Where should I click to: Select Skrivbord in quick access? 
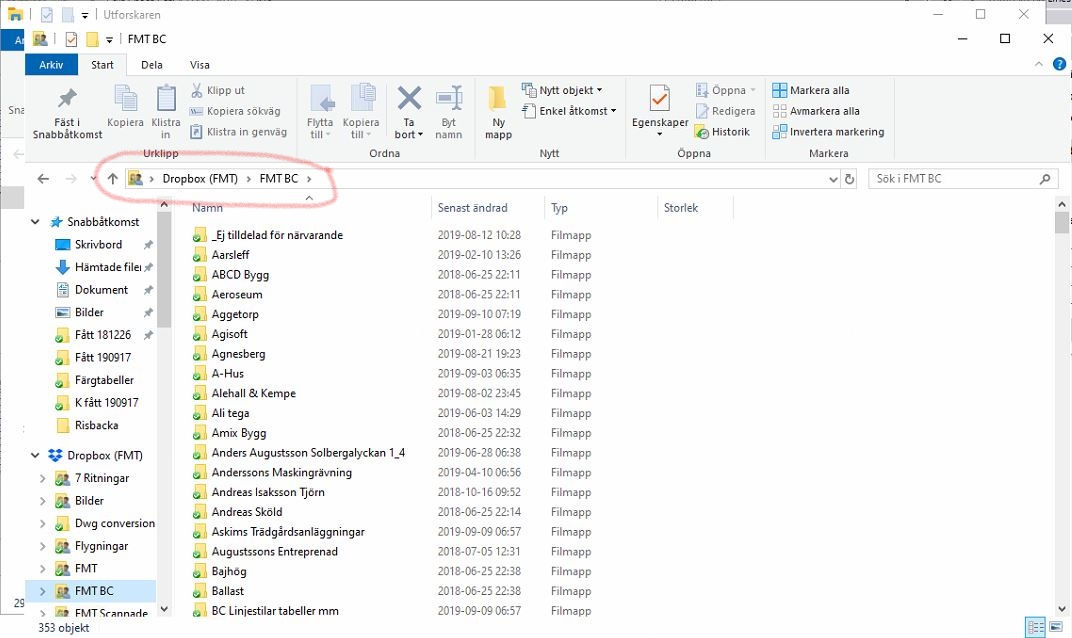coord(98,244)
